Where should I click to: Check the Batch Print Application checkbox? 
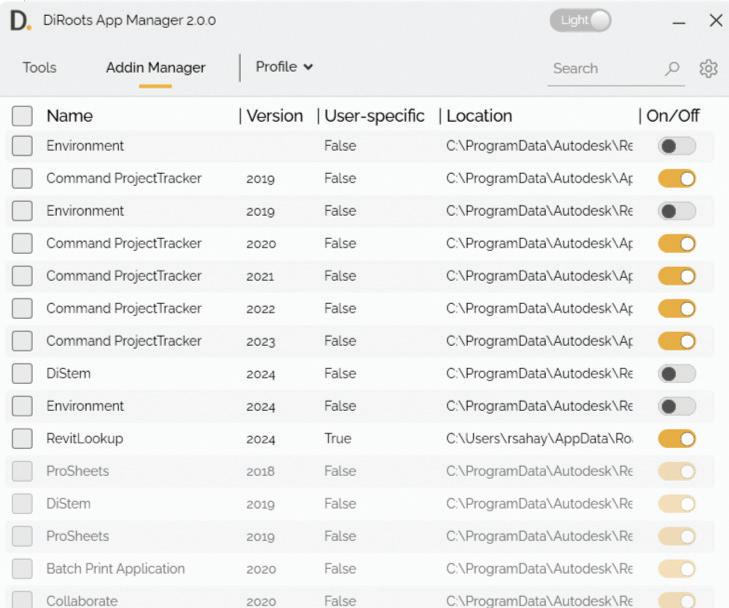[22, 569]
